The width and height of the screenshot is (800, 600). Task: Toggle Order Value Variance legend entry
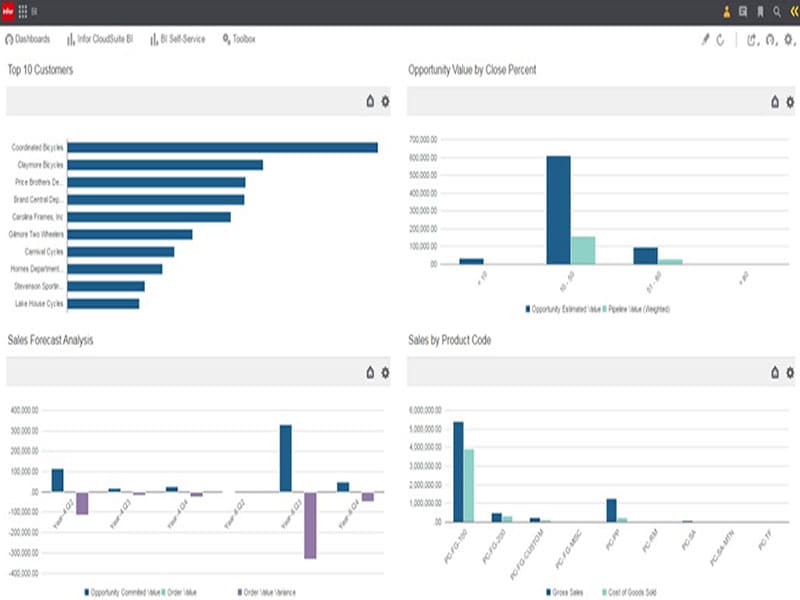(268, 592)
